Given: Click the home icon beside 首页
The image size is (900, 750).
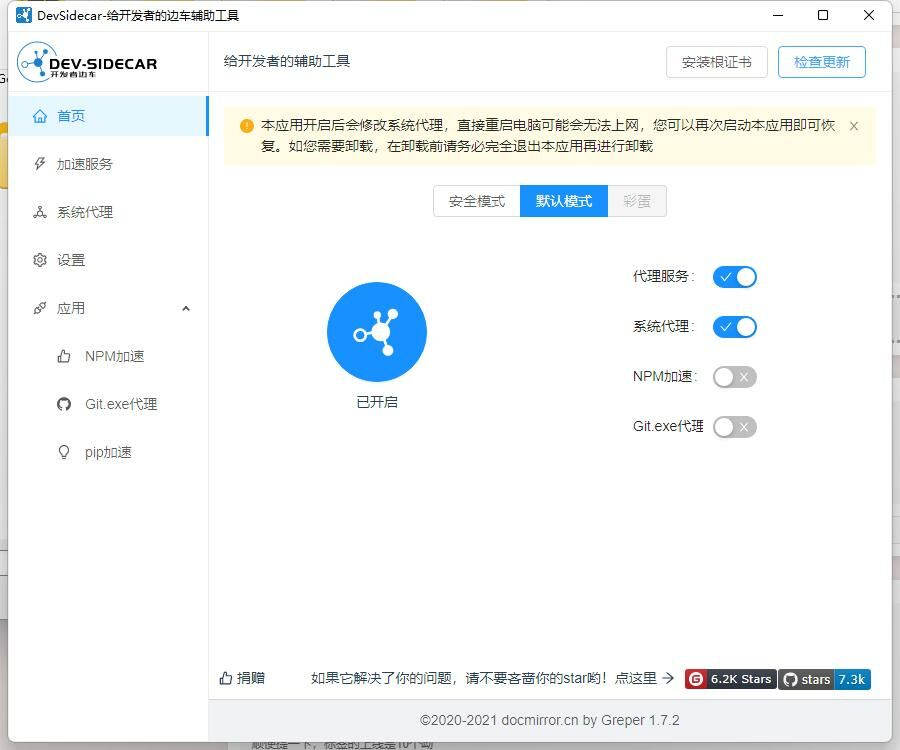Looking at the screenshot, I should 40,116.
